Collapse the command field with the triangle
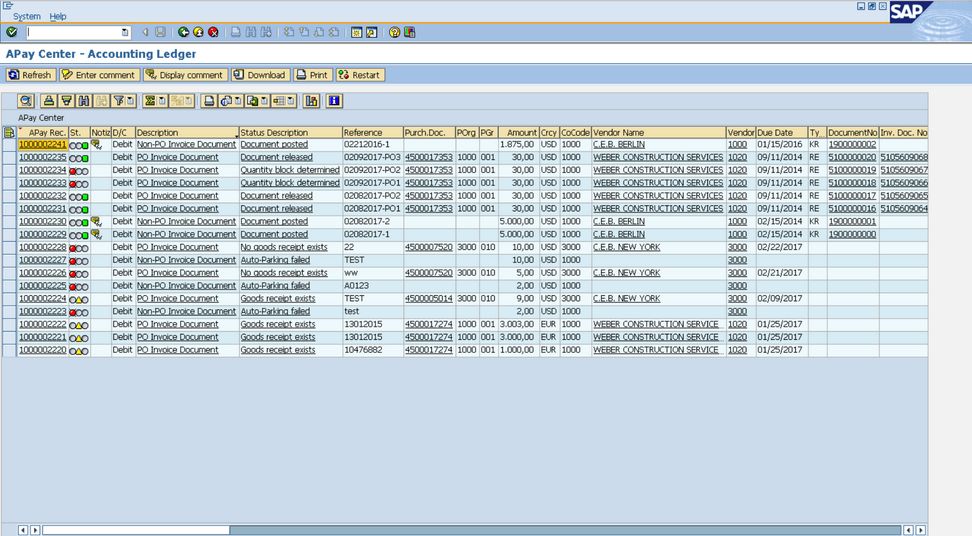972x536 pixels. pyautogui.click(x=146, y=32)
